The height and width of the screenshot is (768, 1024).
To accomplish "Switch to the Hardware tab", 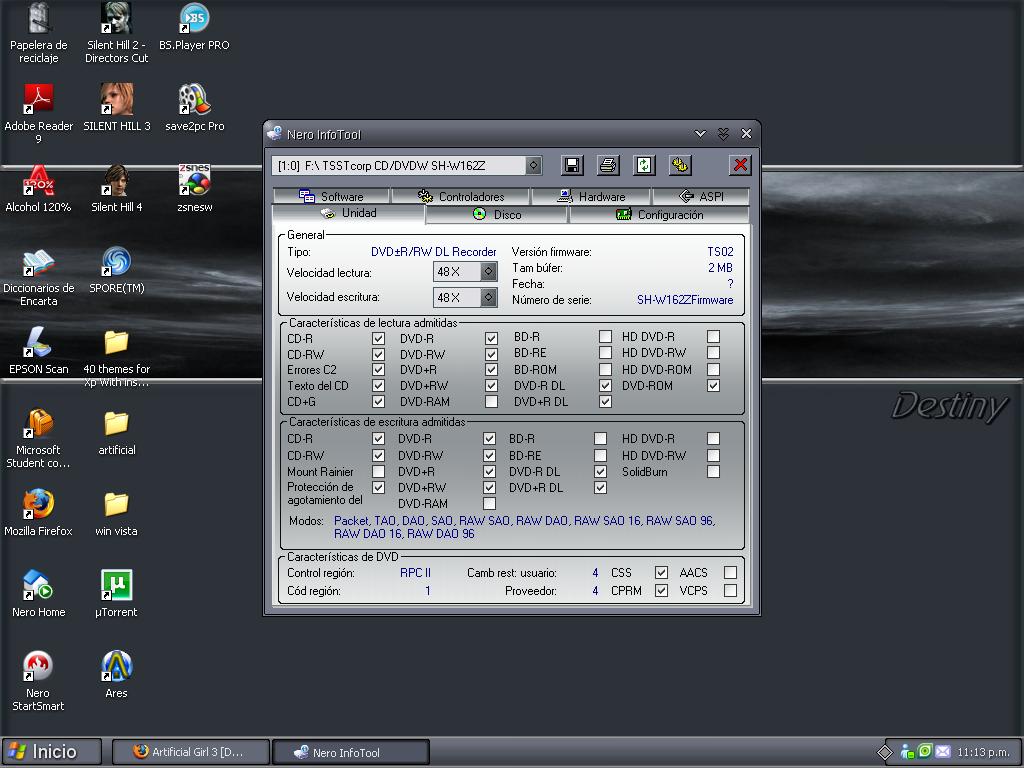I will click(591, 196).
